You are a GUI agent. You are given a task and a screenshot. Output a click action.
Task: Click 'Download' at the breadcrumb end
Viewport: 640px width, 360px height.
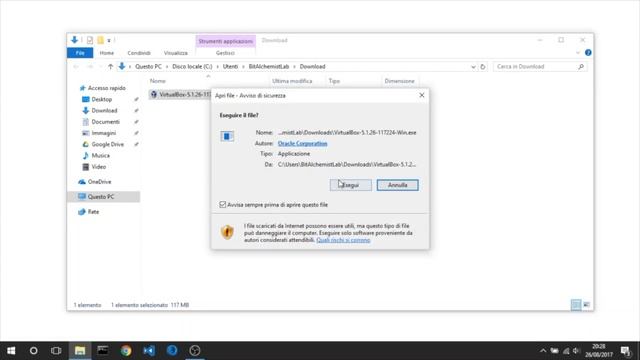coord(312,67)
